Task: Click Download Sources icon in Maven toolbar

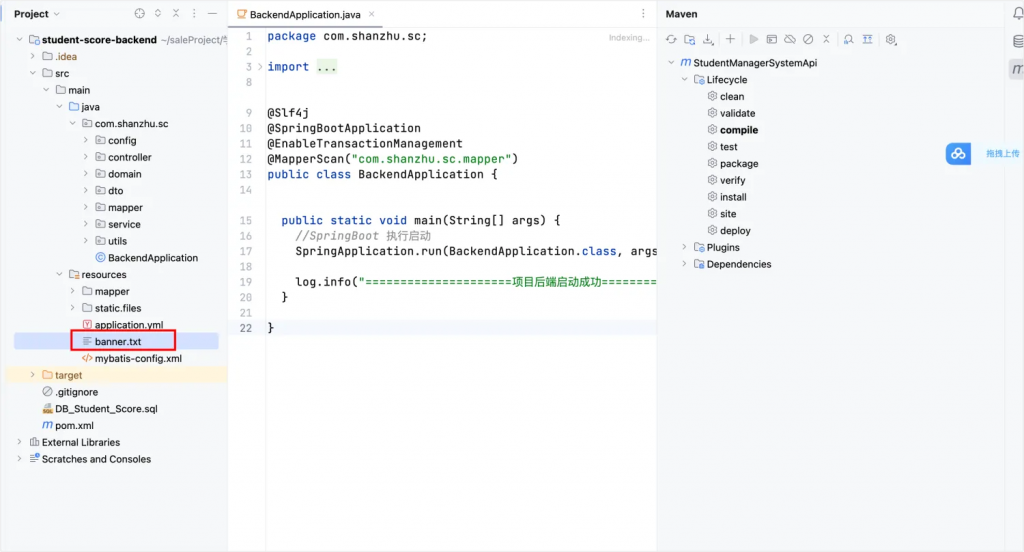Action: (x=708, y=39)
